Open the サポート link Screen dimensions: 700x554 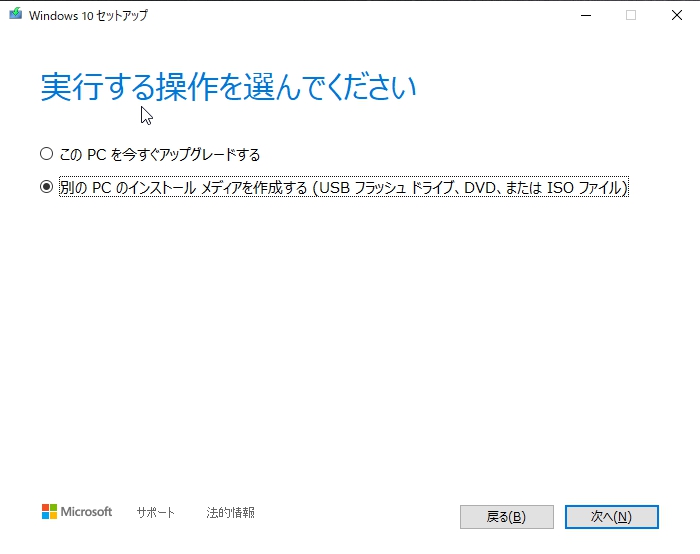[155, 512]
